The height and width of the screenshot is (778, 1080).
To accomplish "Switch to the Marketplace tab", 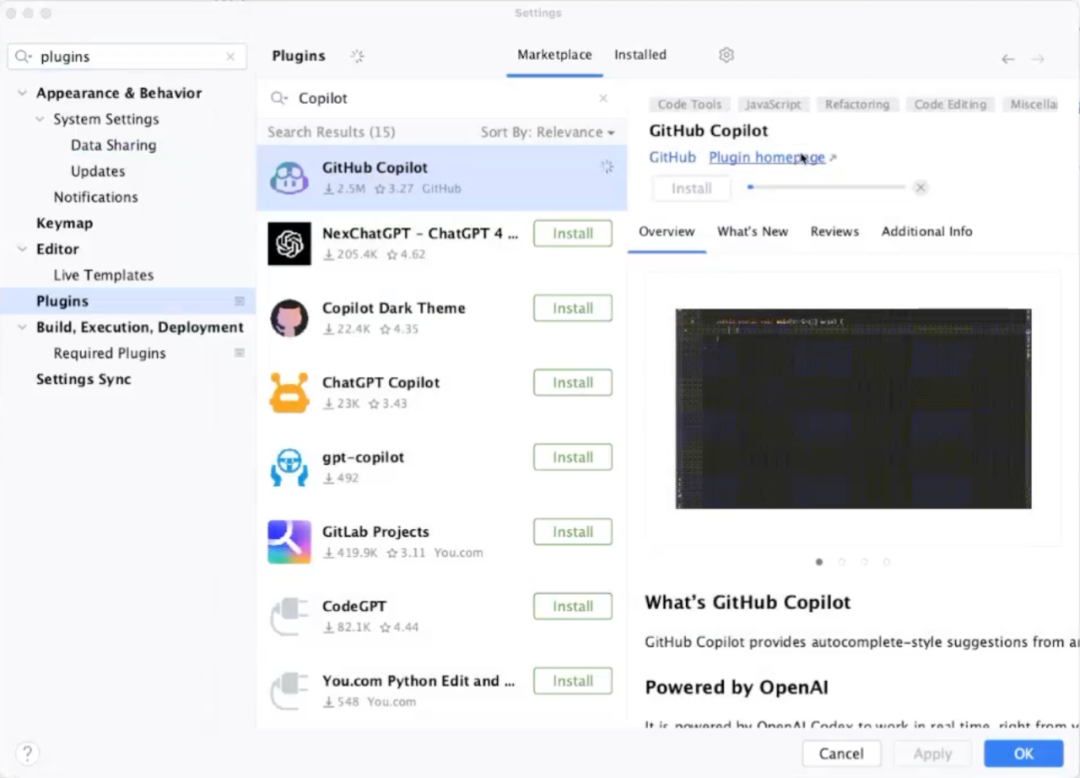I will point(554,55).
